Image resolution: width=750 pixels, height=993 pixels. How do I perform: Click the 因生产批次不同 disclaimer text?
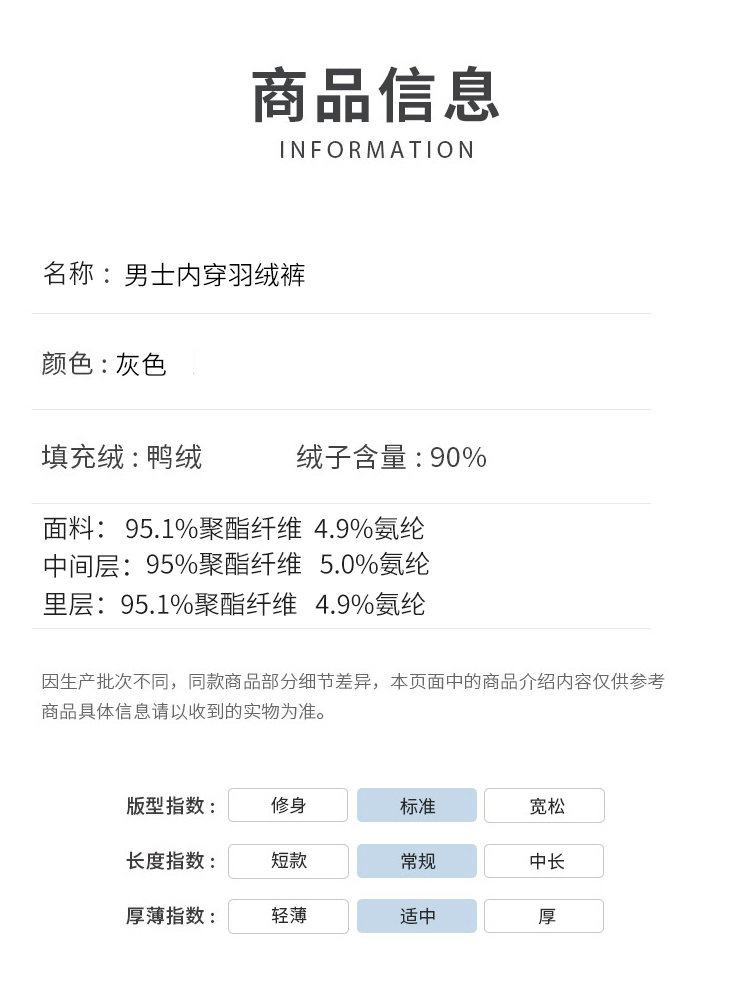coord(353,682)
